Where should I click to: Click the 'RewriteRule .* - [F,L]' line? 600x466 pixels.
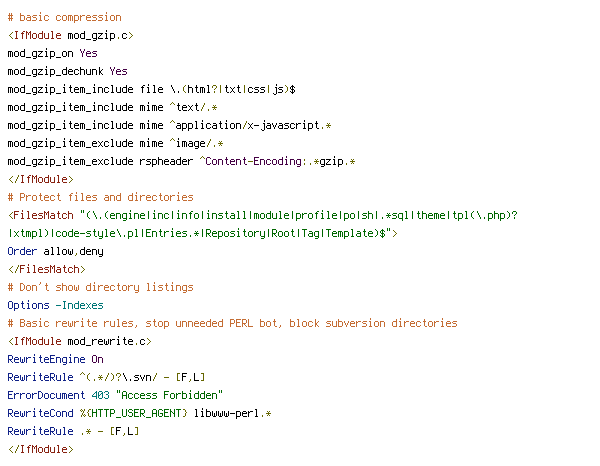point(73,431)
